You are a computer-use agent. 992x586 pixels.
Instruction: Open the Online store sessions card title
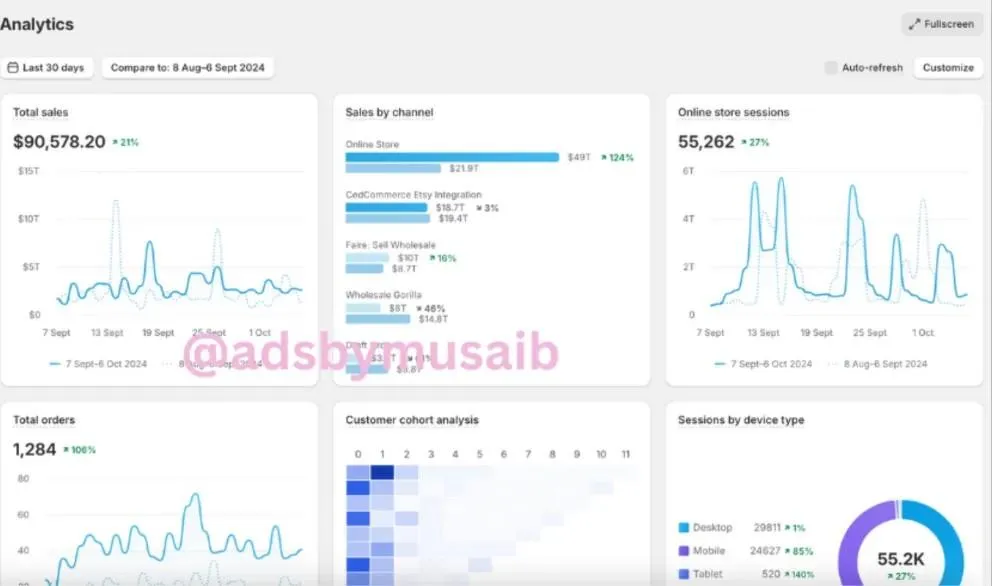(733, 112)
